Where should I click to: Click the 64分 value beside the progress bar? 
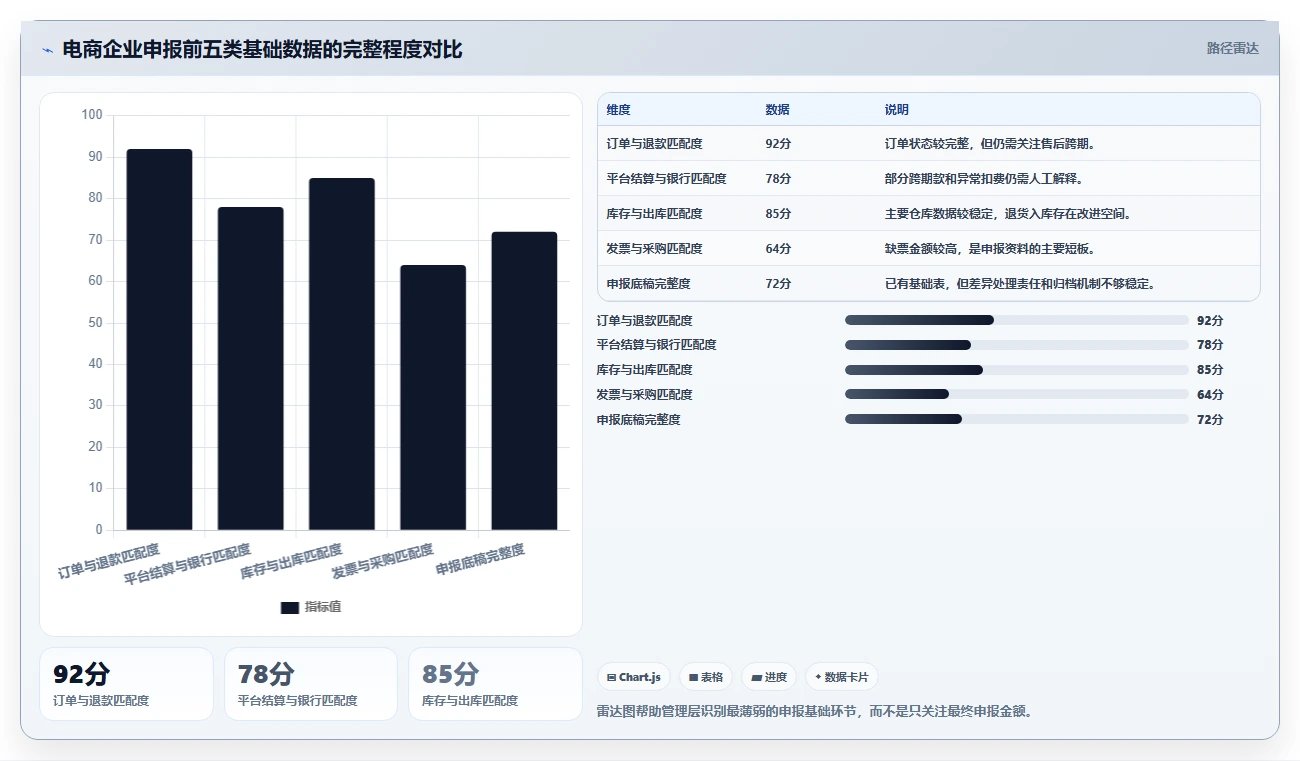point(1210,395)
